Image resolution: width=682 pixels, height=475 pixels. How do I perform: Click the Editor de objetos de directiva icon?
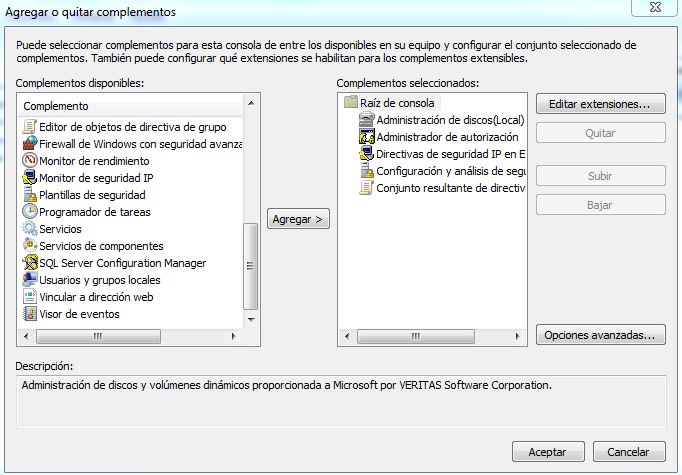click(30, 127)
